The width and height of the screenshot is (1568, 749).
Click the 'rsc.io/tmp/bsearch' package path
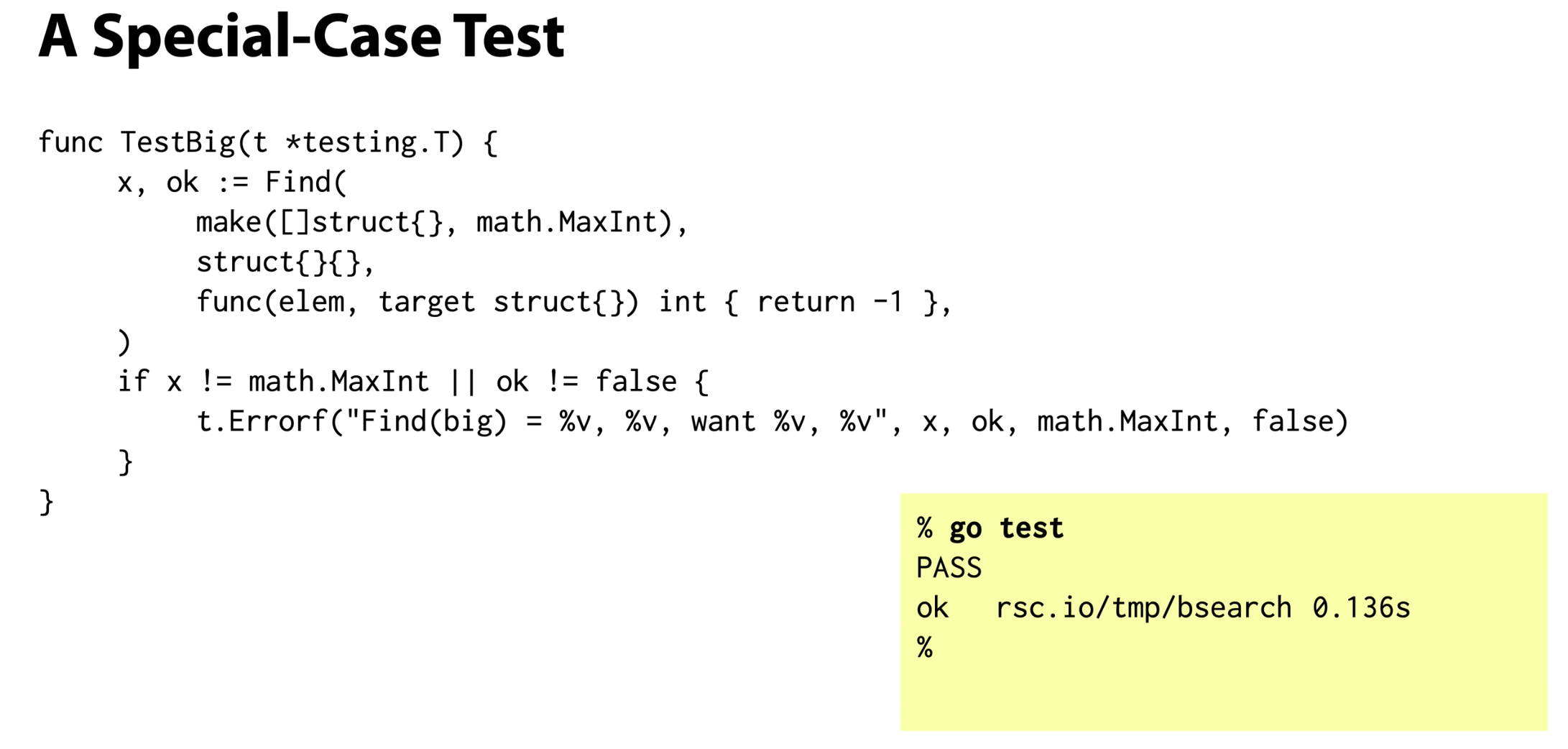click(1143, 608)
